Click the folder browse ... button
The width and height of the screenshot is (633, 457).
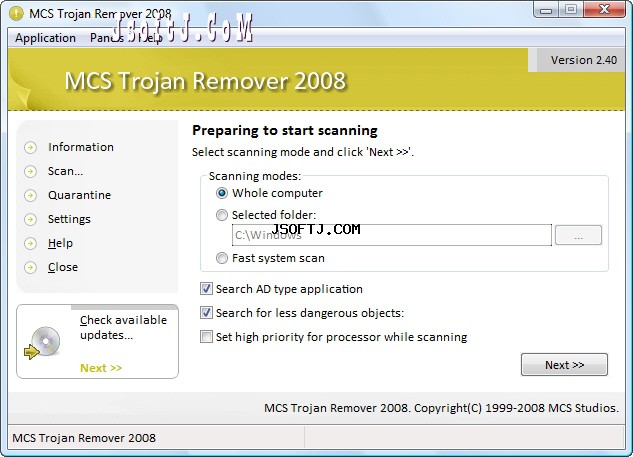click(578, 235)
